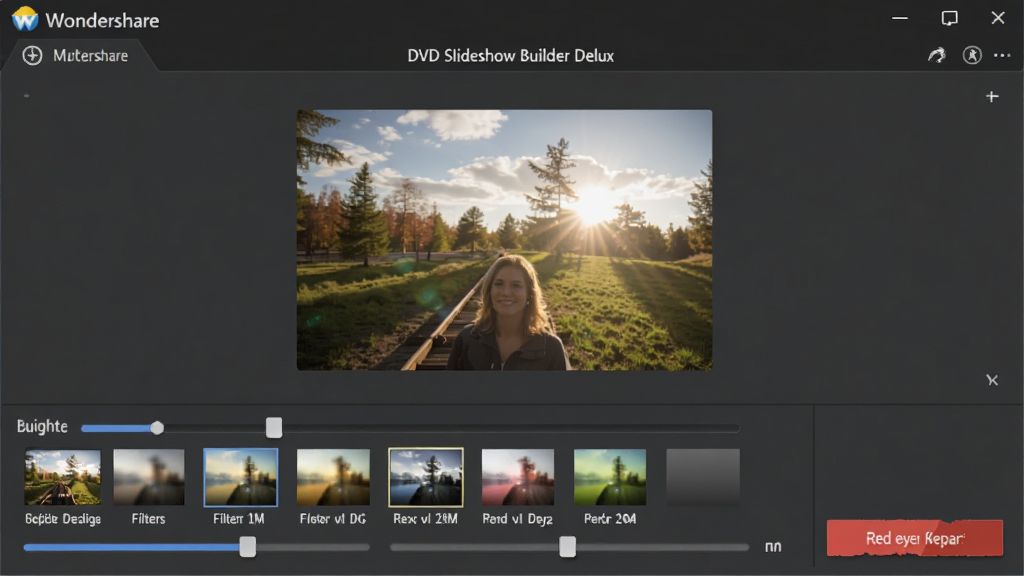
Task: Close the Wondershare window
Action: 998,18
